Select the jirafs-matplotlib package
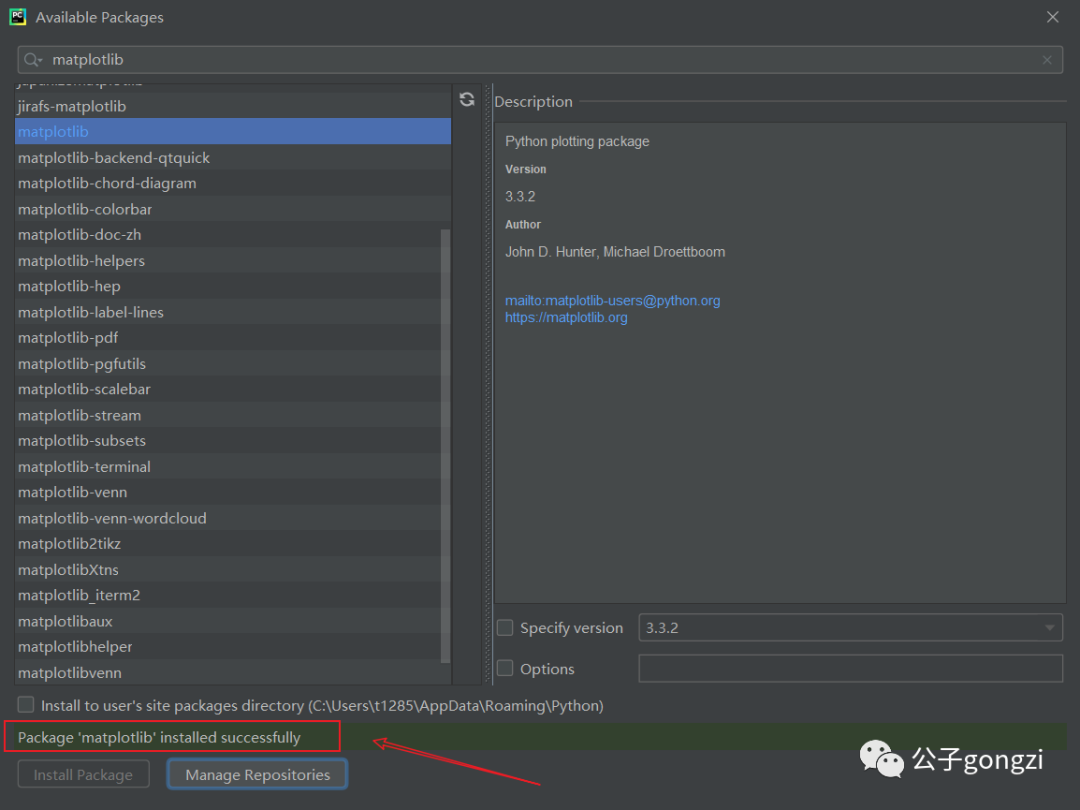The image size is (1080, 810). click(233, 106)
